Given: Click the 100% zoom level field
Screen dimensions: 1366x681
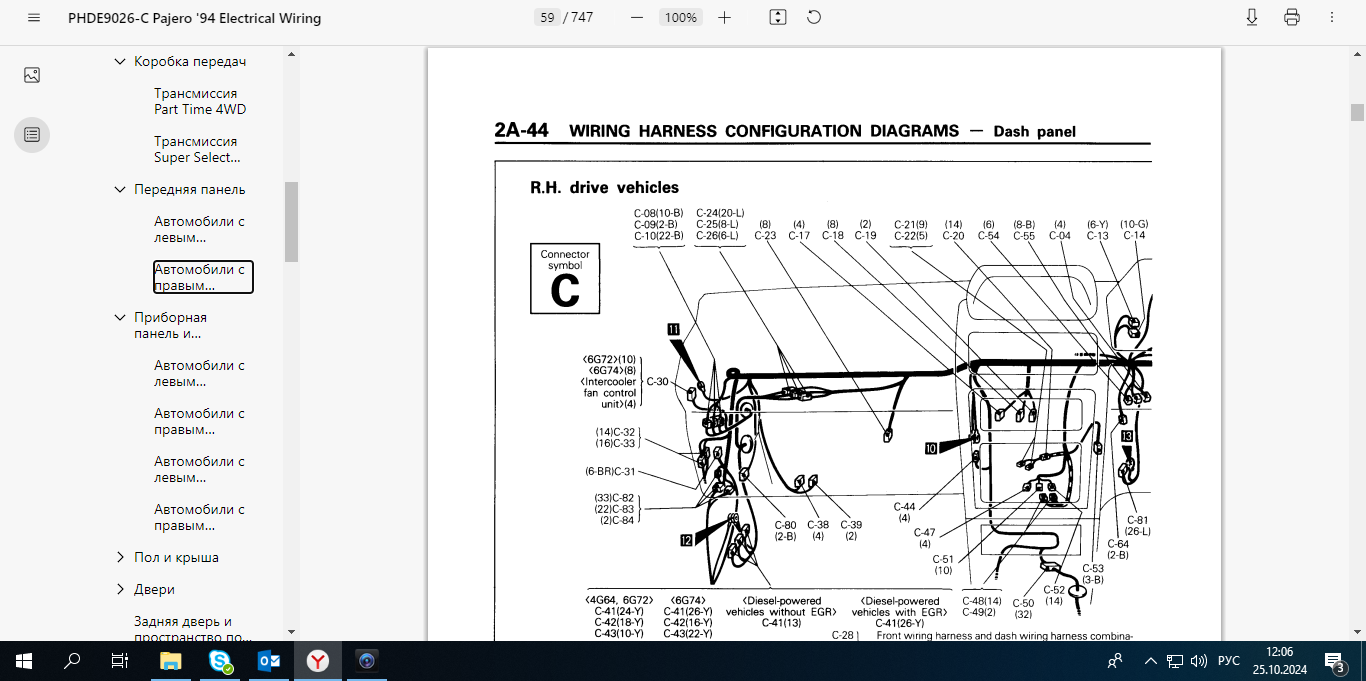Looking at the screenshot, I should coord(681,18).
